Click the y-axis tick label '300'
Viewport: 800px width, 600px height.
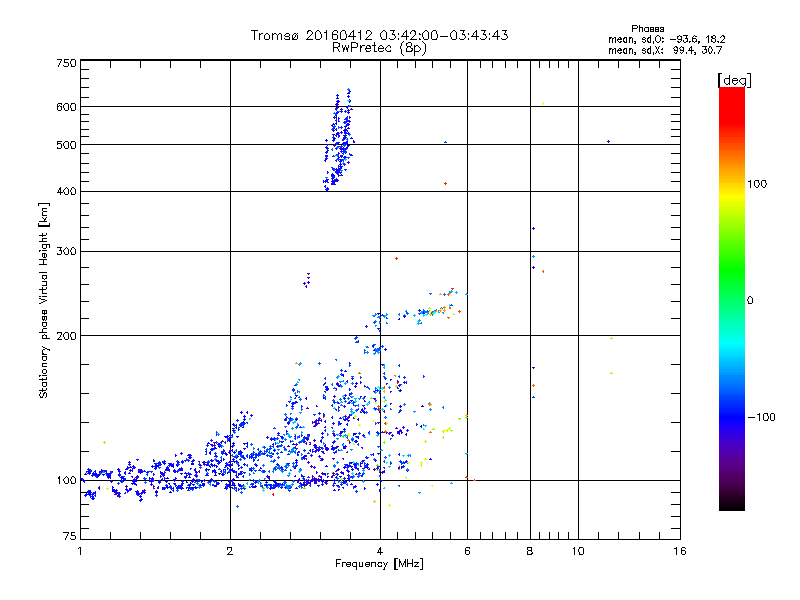click(x=66, y=252)
